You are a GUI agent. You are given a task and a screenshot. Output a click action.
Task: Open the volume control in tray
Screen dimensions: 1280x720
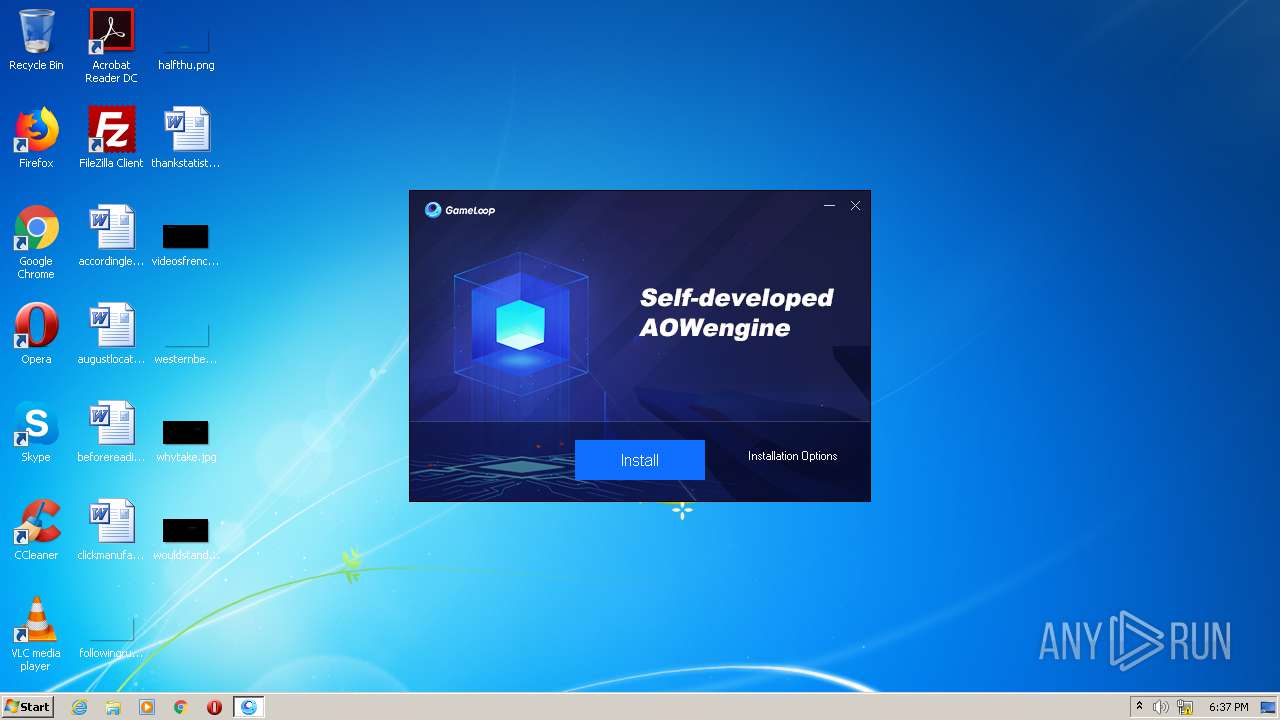(1161, 707)
